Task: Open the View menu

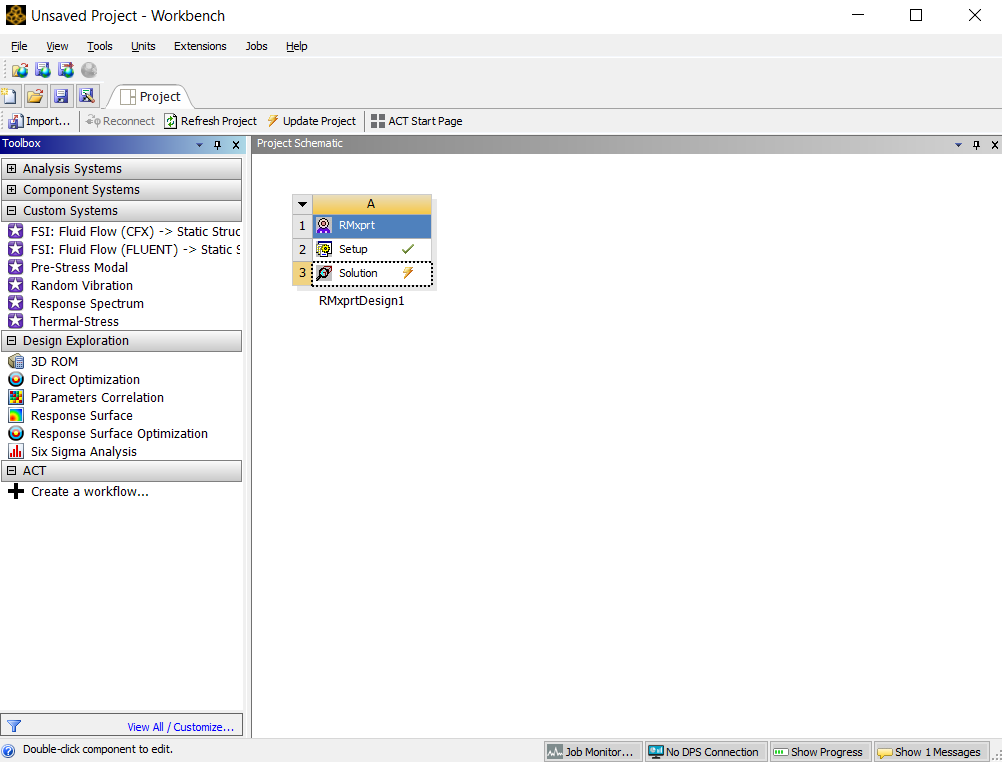Action: tap(57, 46)
